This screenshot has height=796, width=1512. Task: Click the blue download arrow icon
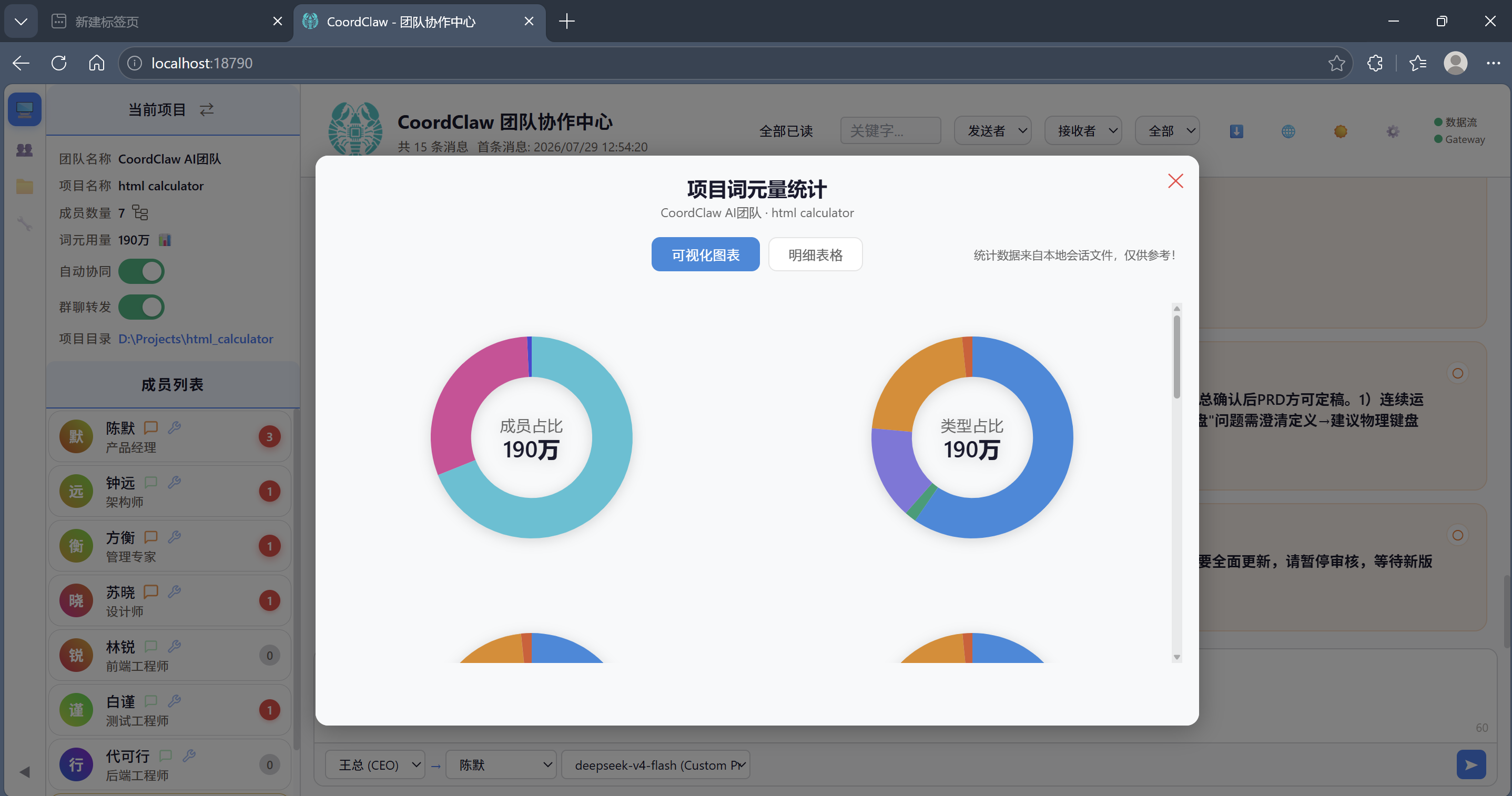pos(1236,131)
